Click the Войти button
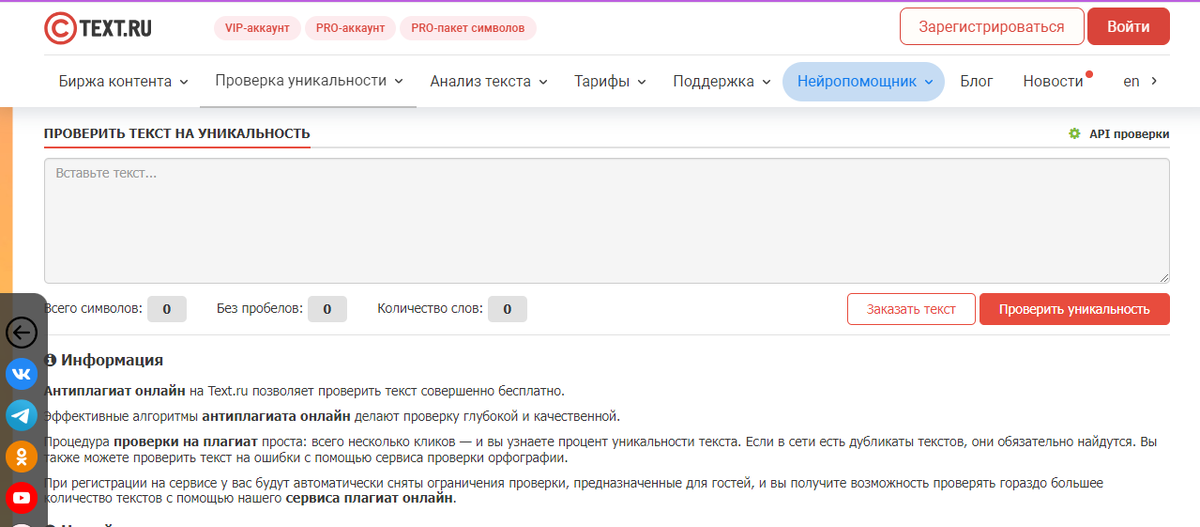The width and height of the screenshot is (1200, 527). coord(1128,27)
